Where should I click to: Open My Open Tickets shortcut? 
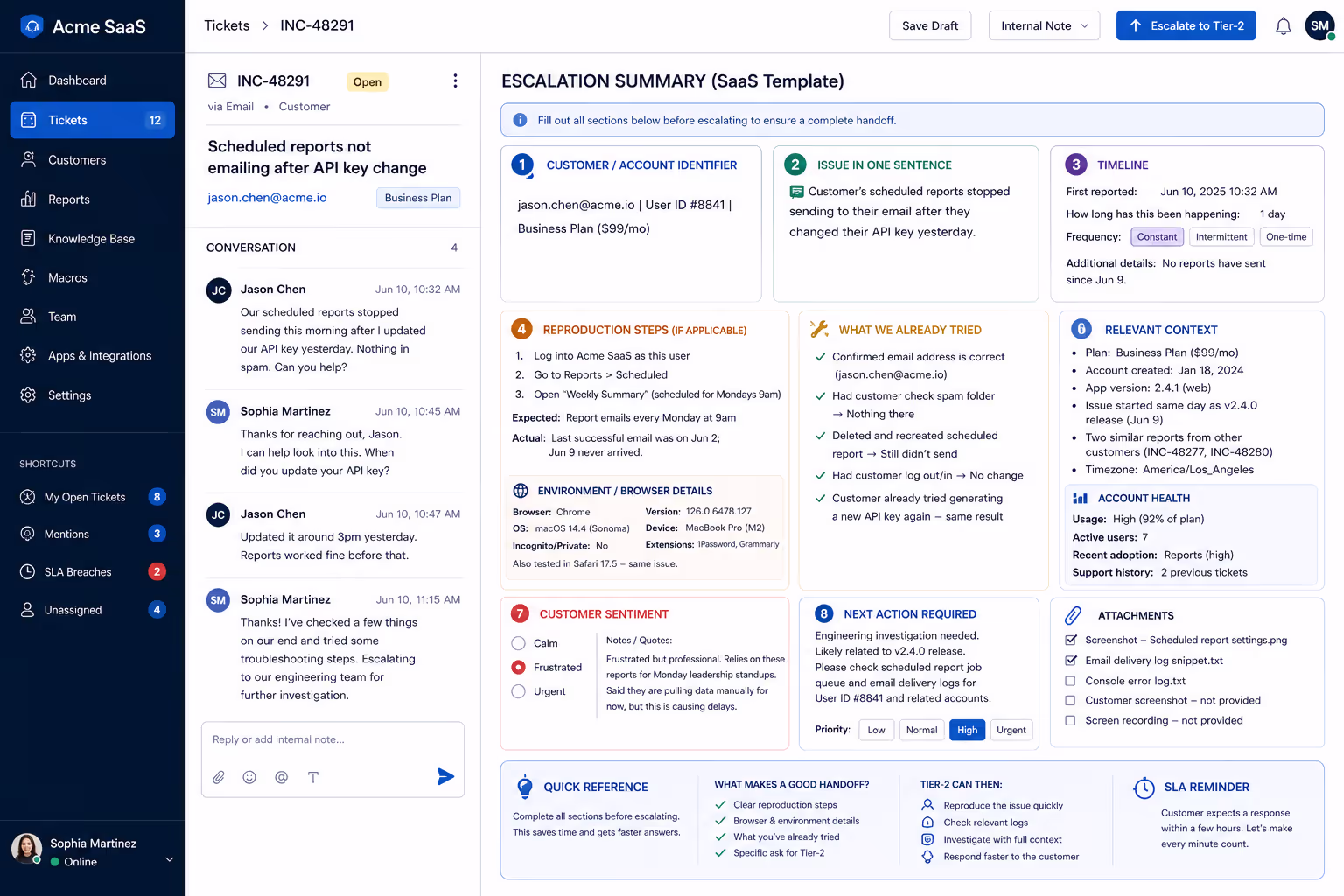93,497
